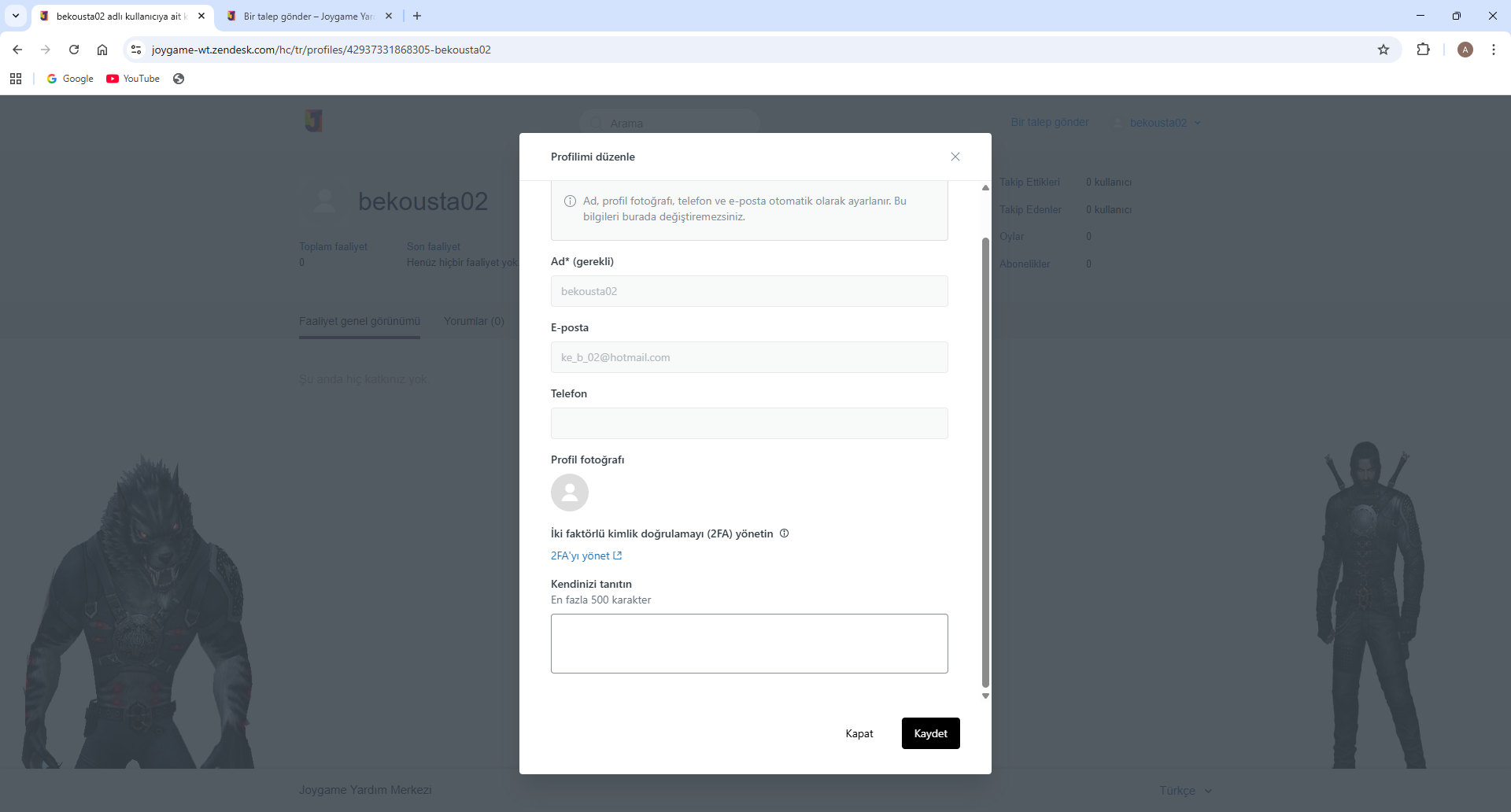Switch to the Bir talep gönder tab
Image resolution: width=1511 pixels, height=812 pixels.
308,16
